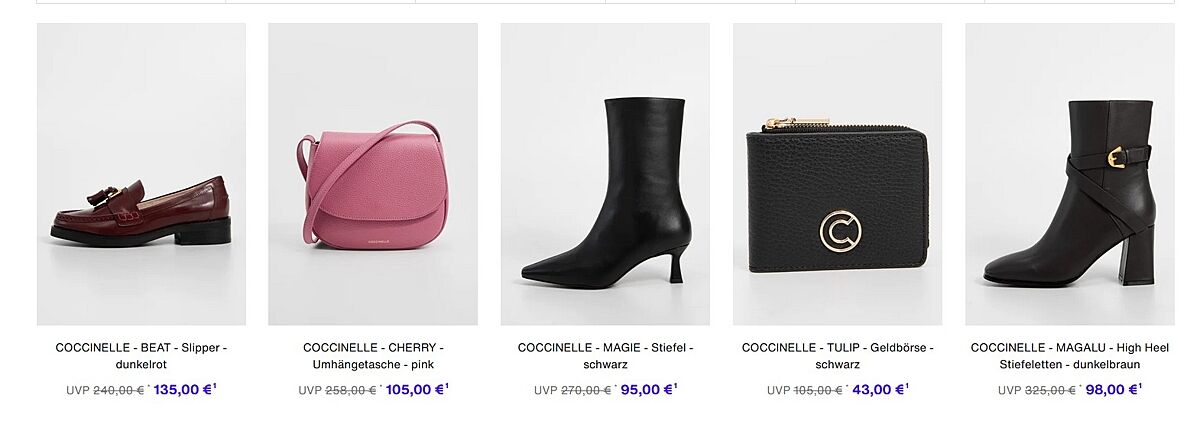The width and height of the screenshot is (1200, 447).
Task: Click the 98,00 € sale price
Action: 1110,390
